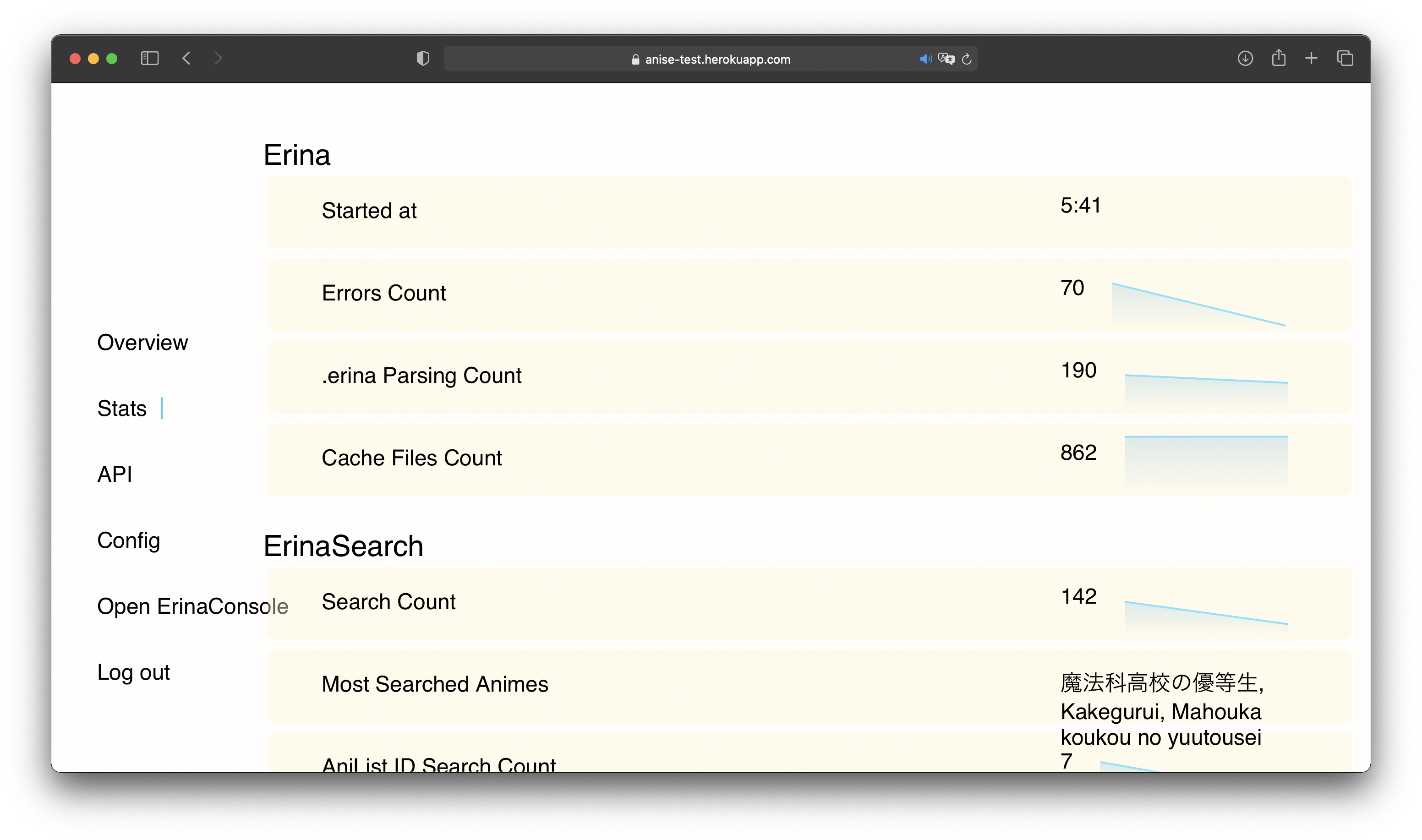1422x840 pixels.
Task: Click the Errors Count value 70
Action: pyautogui.click(x=1072, y=288)
